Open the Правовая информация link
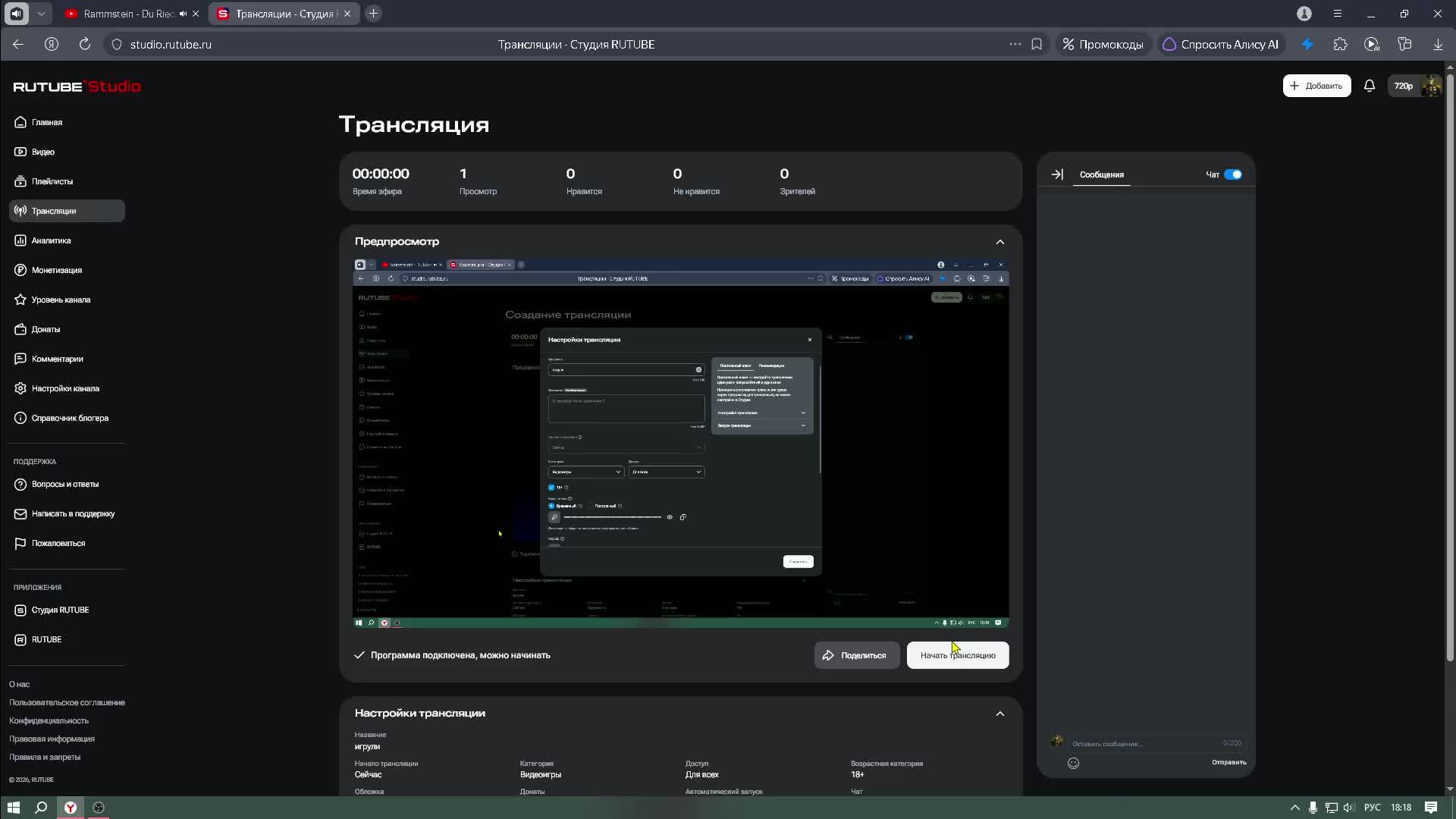Image resolution: width=1456 pixels, height=819 pixels. (52, 739)
